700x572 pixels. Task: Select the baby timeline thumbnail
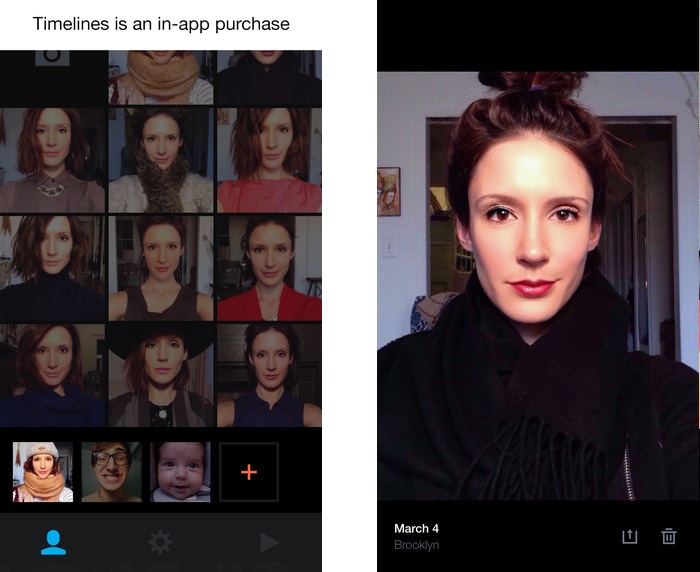[x=180, y=472]
